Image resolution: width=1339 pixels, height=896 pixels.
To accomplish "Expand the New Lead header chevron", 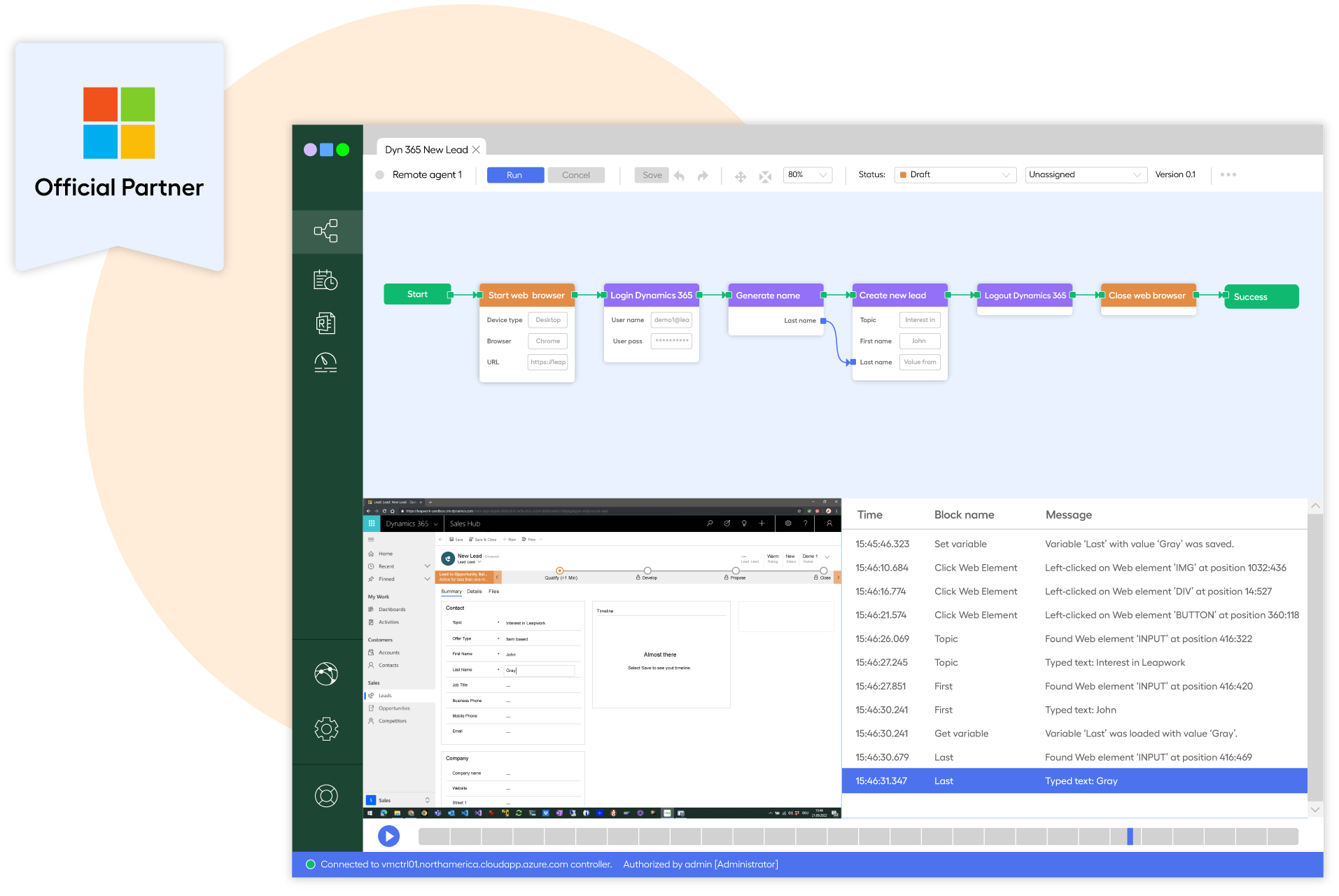I will [x=827, y=558].
